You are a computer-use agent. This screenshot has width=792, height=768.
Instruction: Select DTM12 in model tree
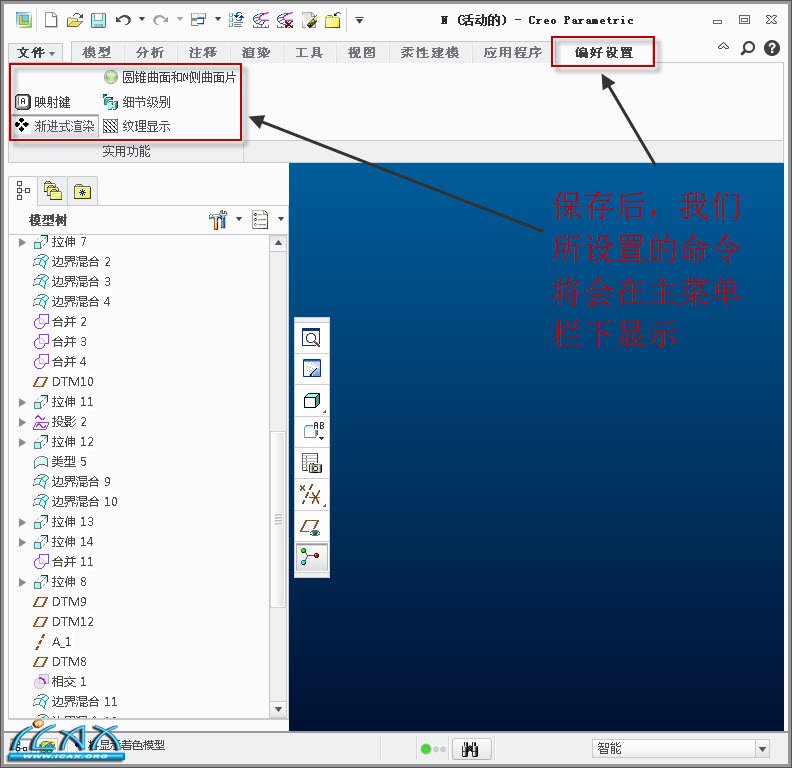pyautogui.click(x=63, y=622)
